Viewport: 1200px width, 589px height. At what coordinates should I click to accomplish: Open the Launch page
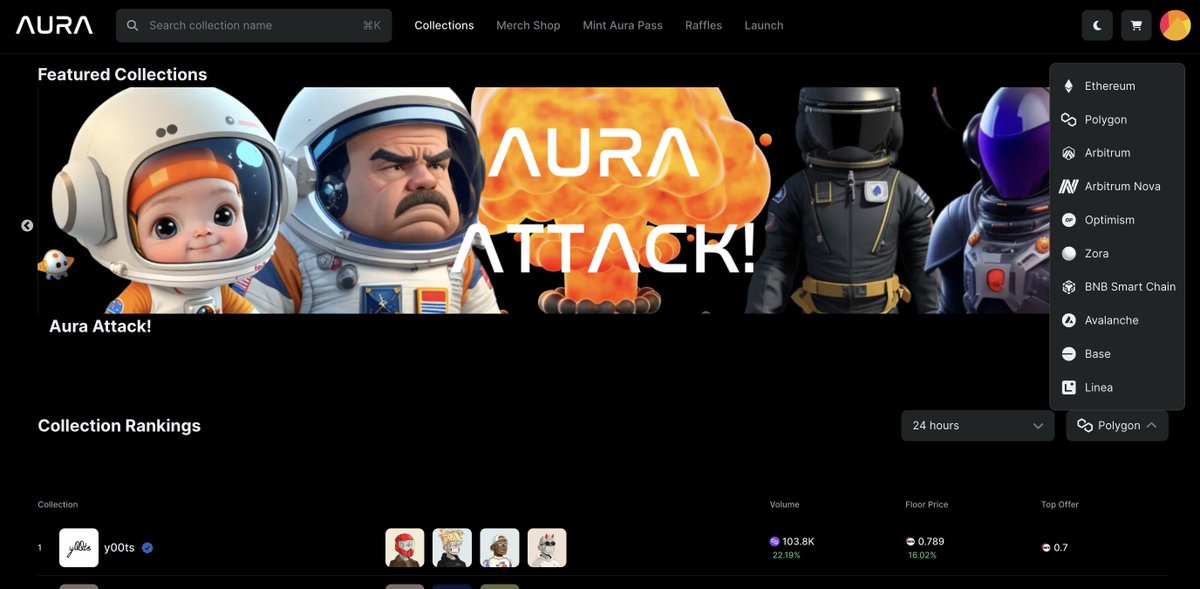click(x=764, y=25)
